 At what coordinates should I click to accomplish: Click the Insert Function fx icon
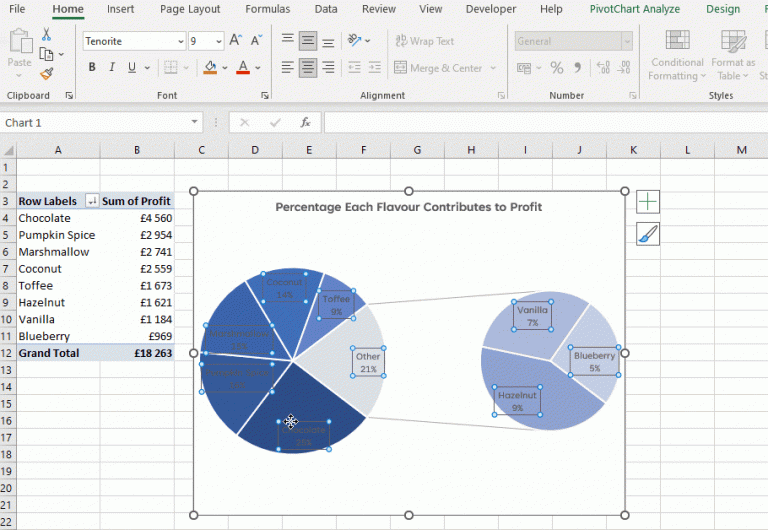[305, 122]
